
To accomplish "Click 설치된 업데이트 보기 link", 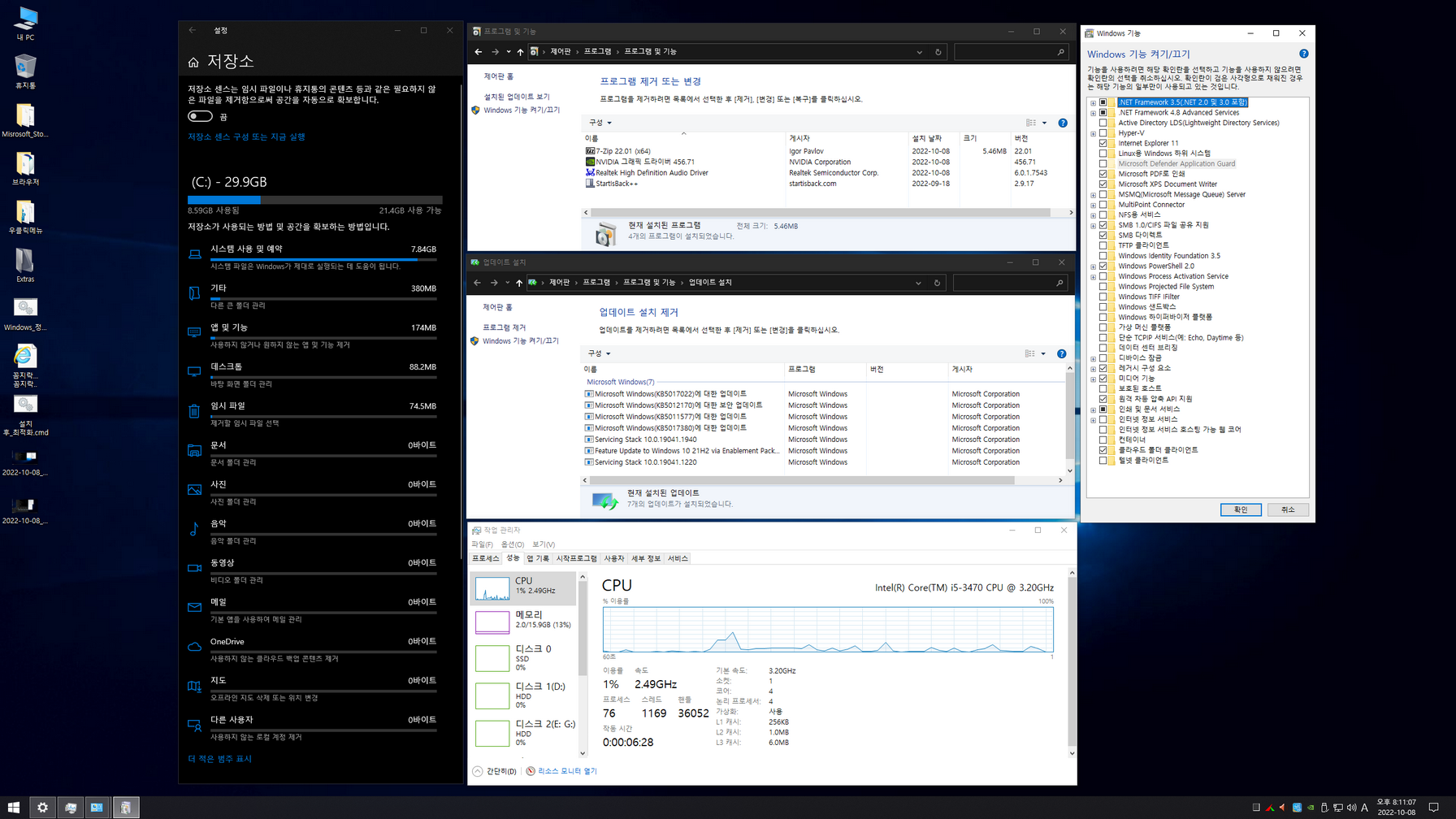I will [517, 97].
